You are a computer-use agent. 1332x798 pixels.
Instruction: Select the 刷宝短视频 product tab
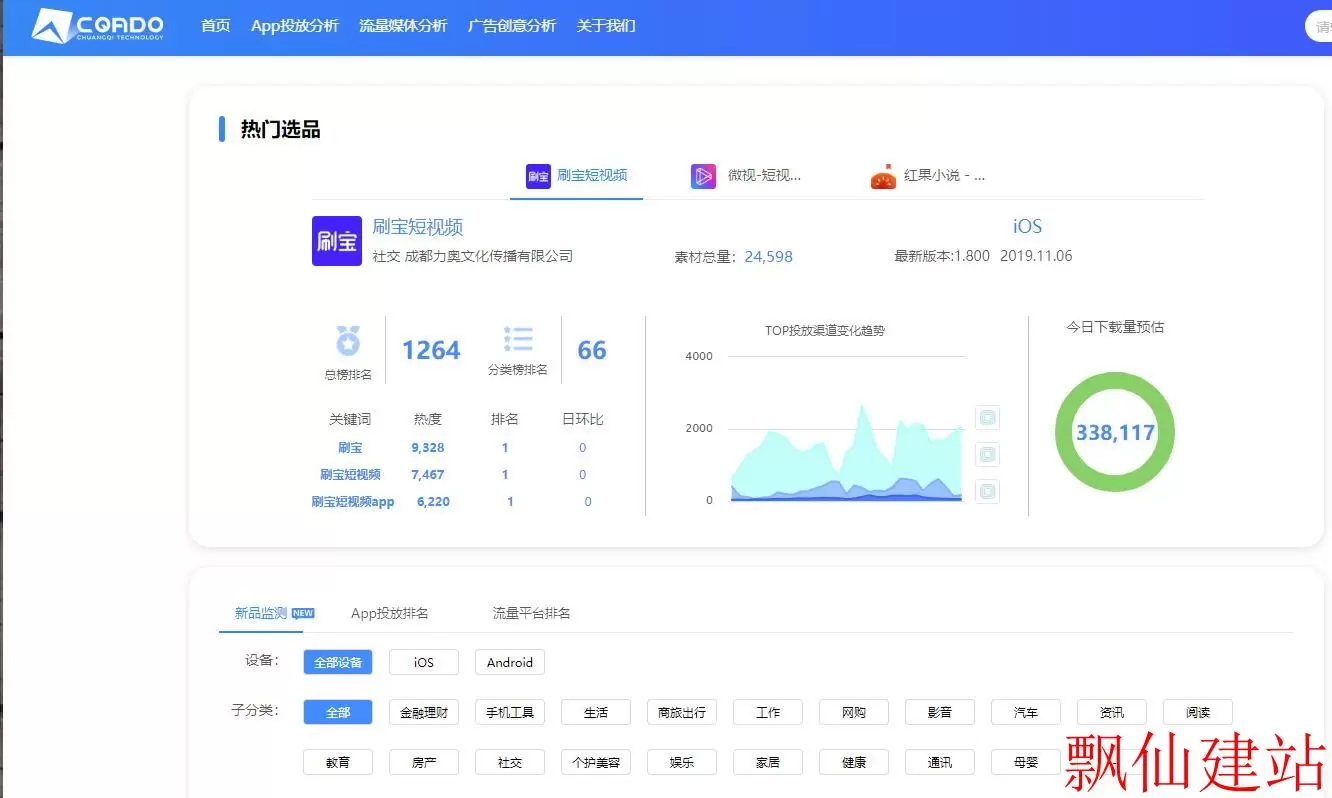click(577, 176)
